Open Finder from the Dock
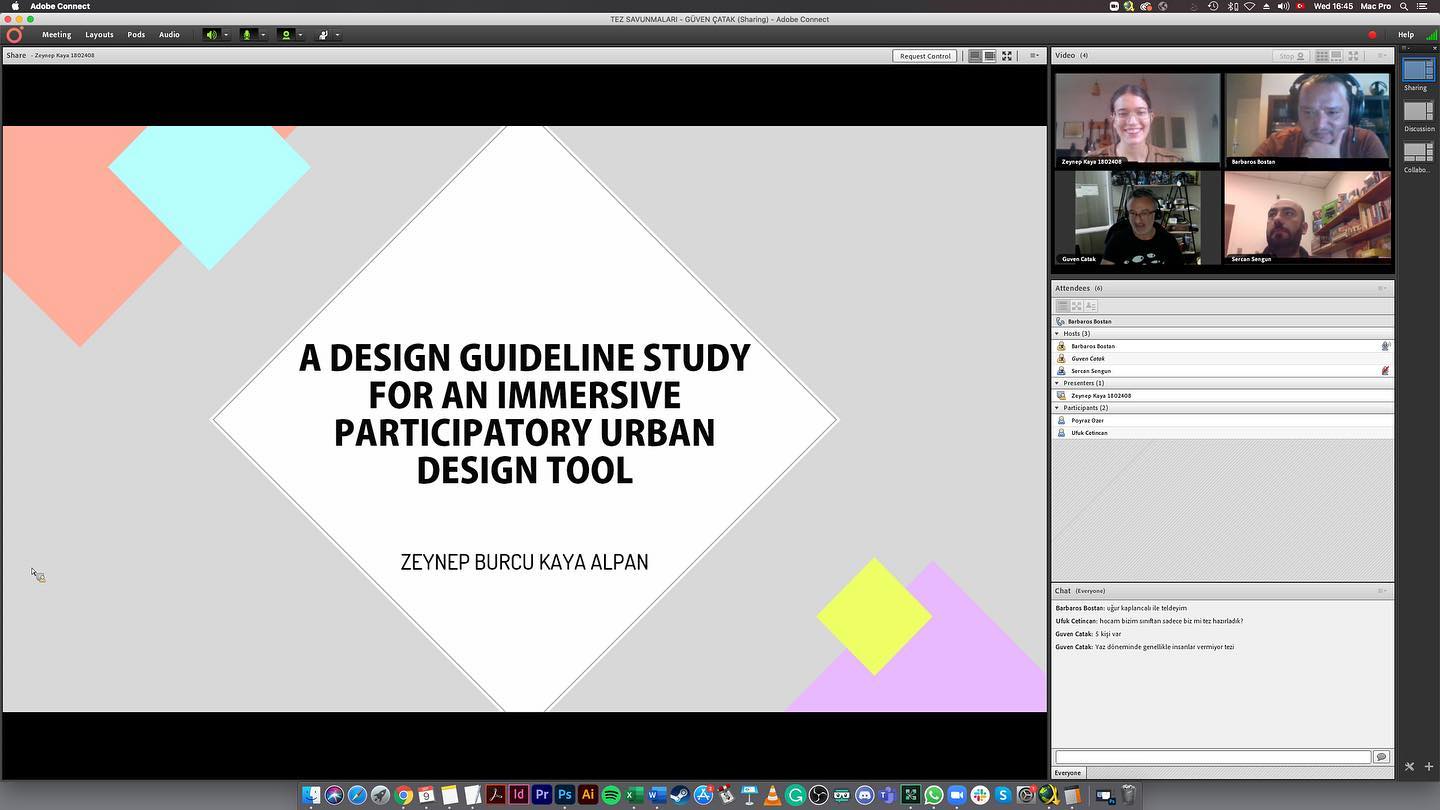Image resolution: width=1440 pixels, height=810 pixels. (312, 795)
